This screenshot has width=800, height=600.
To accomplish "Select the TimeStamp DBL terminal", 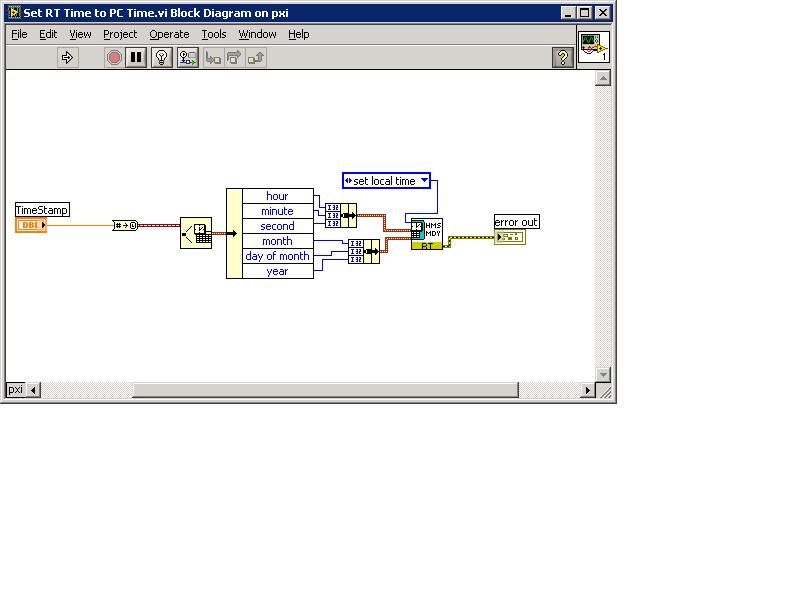I will [31, 225].
